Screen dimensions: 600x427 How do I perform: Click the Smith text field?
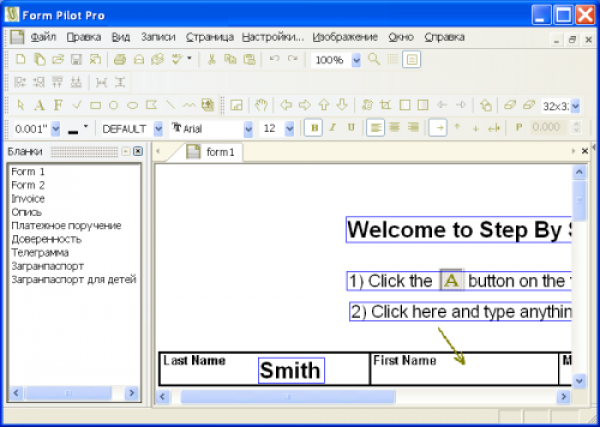(290, 371)
